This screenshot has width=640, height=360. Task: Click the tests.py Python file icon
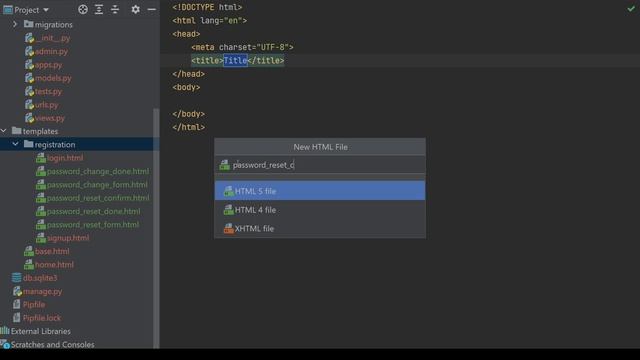coord(29,91)
